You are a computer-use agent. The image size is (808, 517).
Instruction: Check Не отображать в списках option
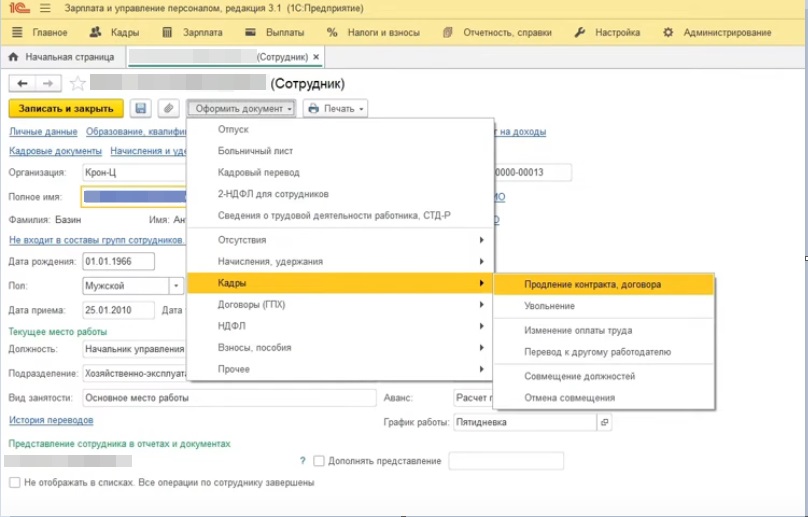[14, 483]
